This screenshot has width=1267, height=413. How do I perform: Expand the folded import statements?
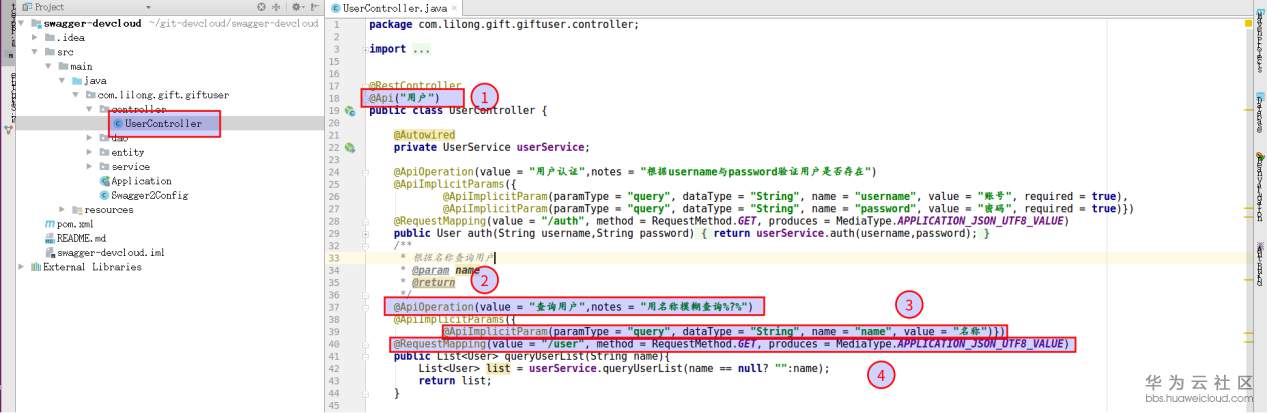point(365,49)
